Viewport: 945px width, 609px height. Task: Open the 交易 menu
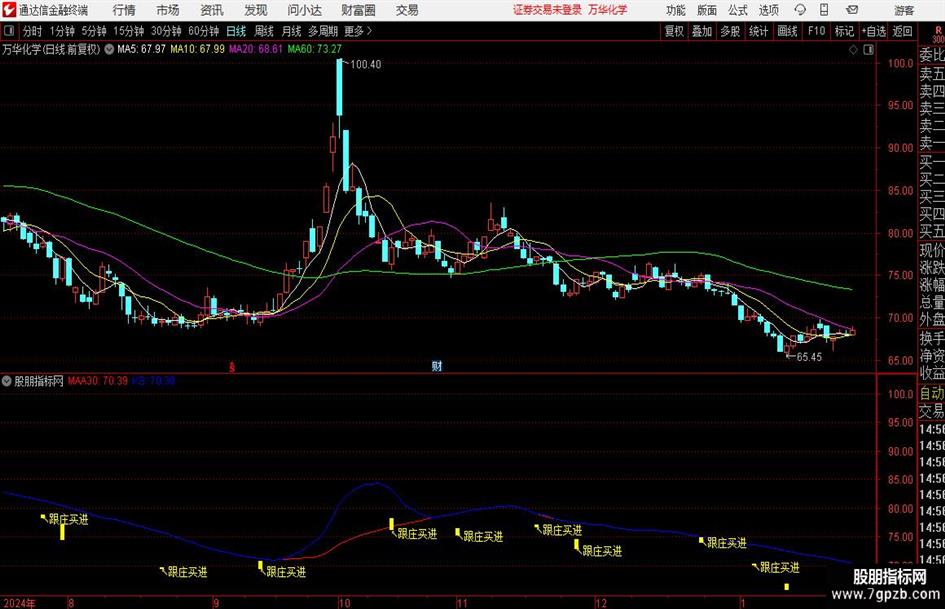coord(407,10)
